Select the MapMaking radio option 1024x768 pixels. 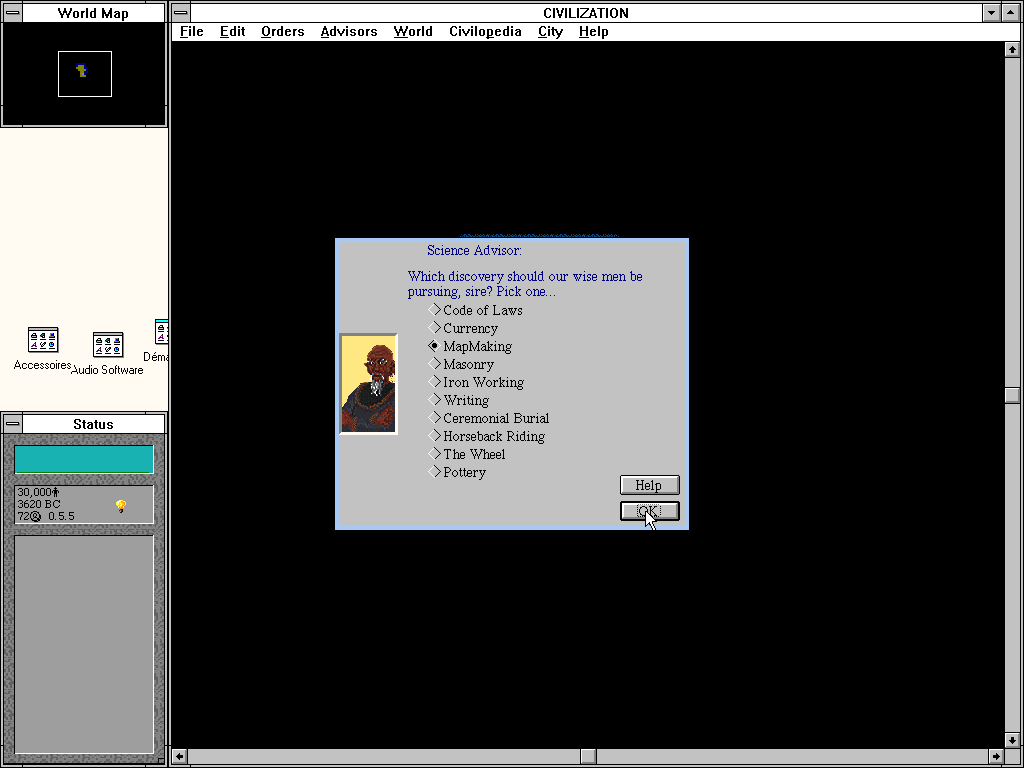[470, 346]
